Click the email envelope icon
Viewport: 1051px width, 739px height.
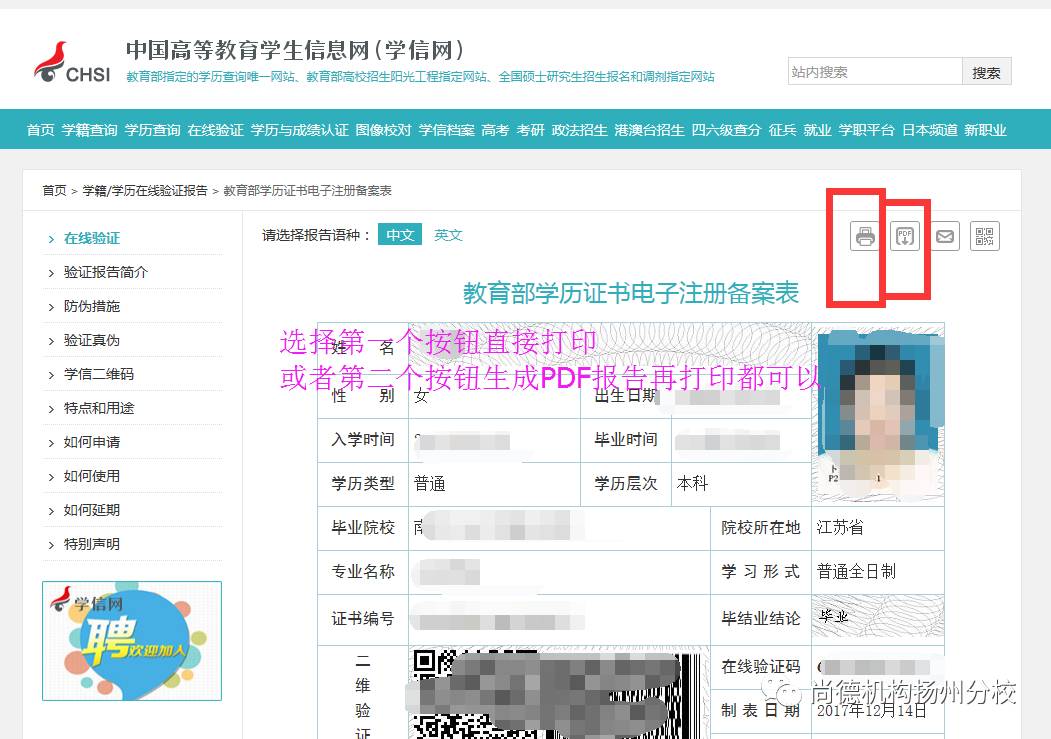point(945,236)
